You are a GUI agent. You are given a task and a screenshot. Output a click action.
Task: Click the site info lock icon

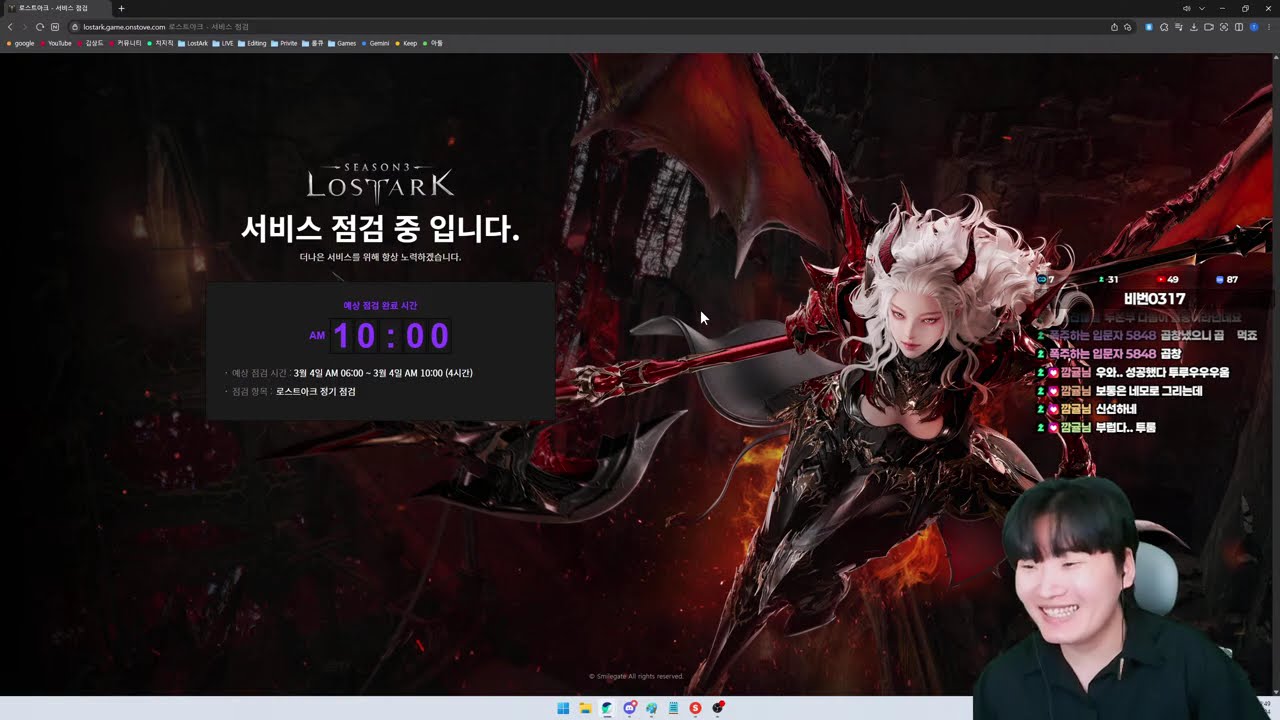tap(75, 27)
